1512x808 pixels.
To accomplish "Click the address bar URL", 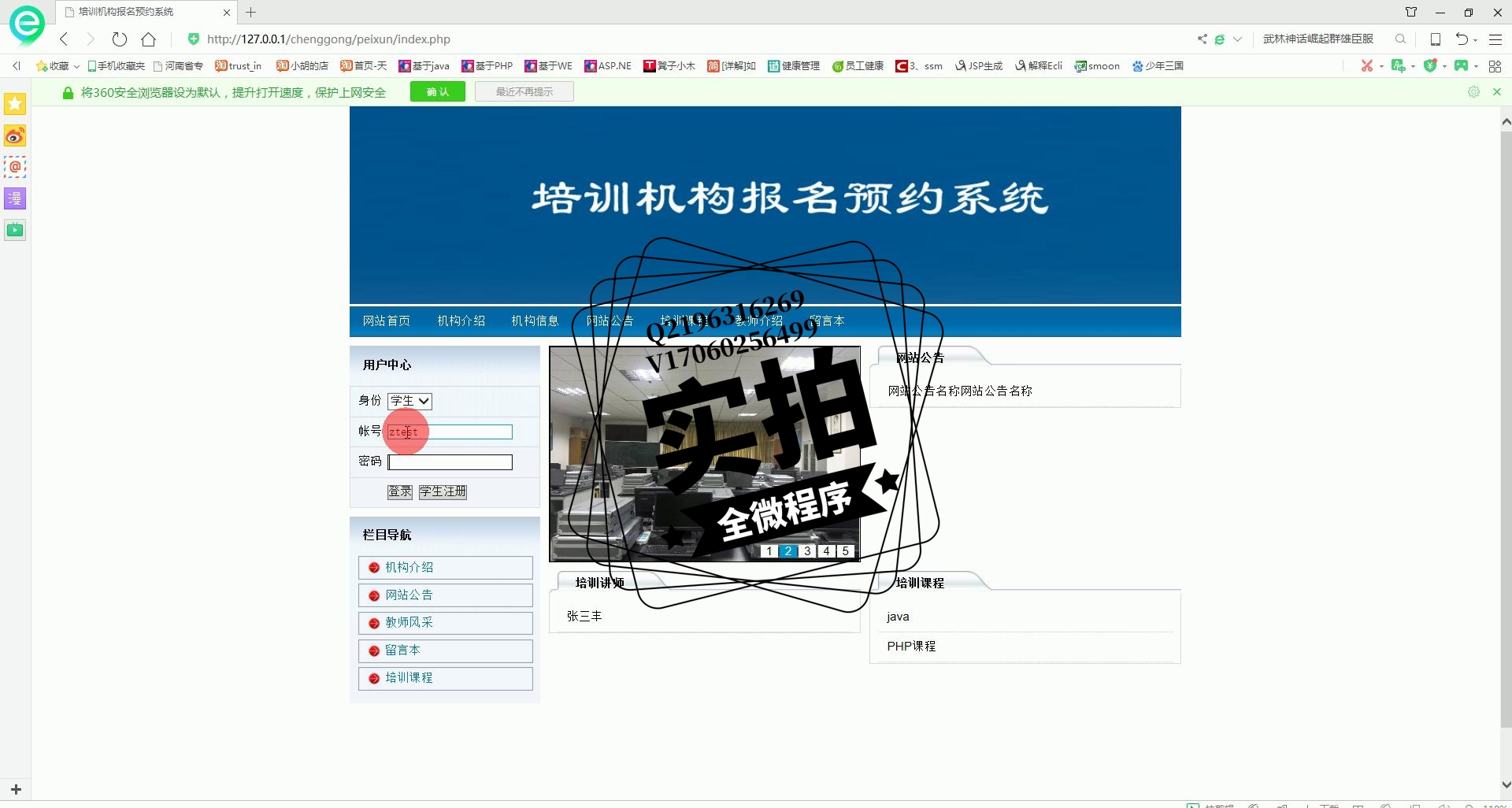I will (328, 39).
